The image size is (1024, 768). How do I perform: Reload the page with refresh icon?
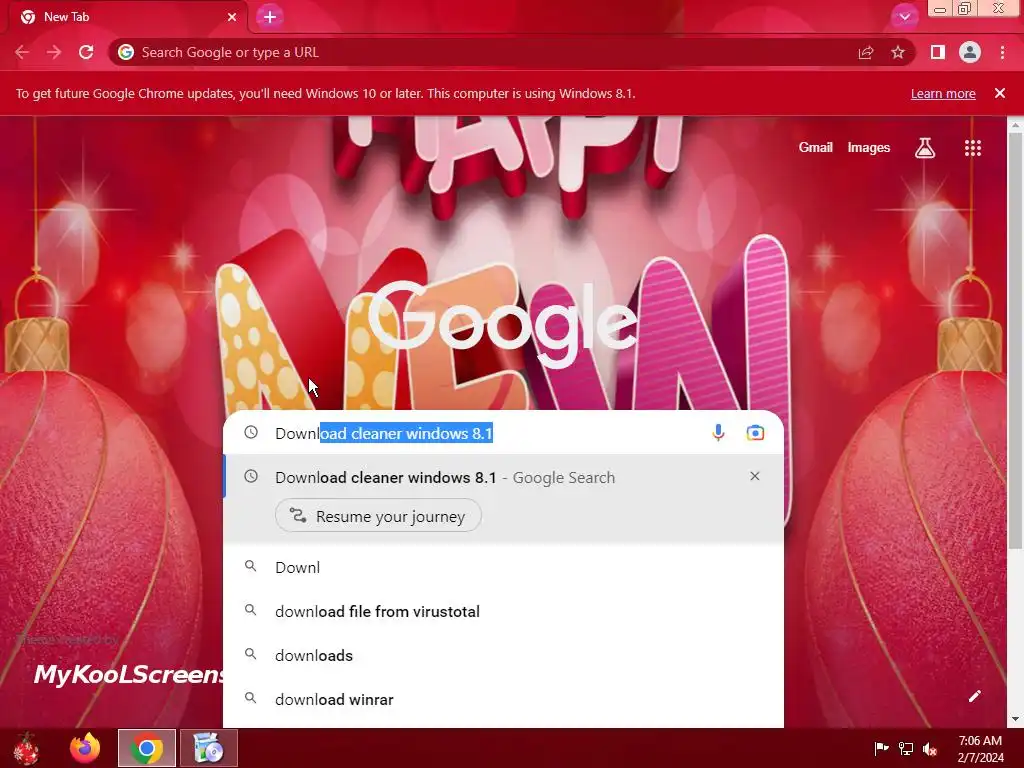pos(86,52)
